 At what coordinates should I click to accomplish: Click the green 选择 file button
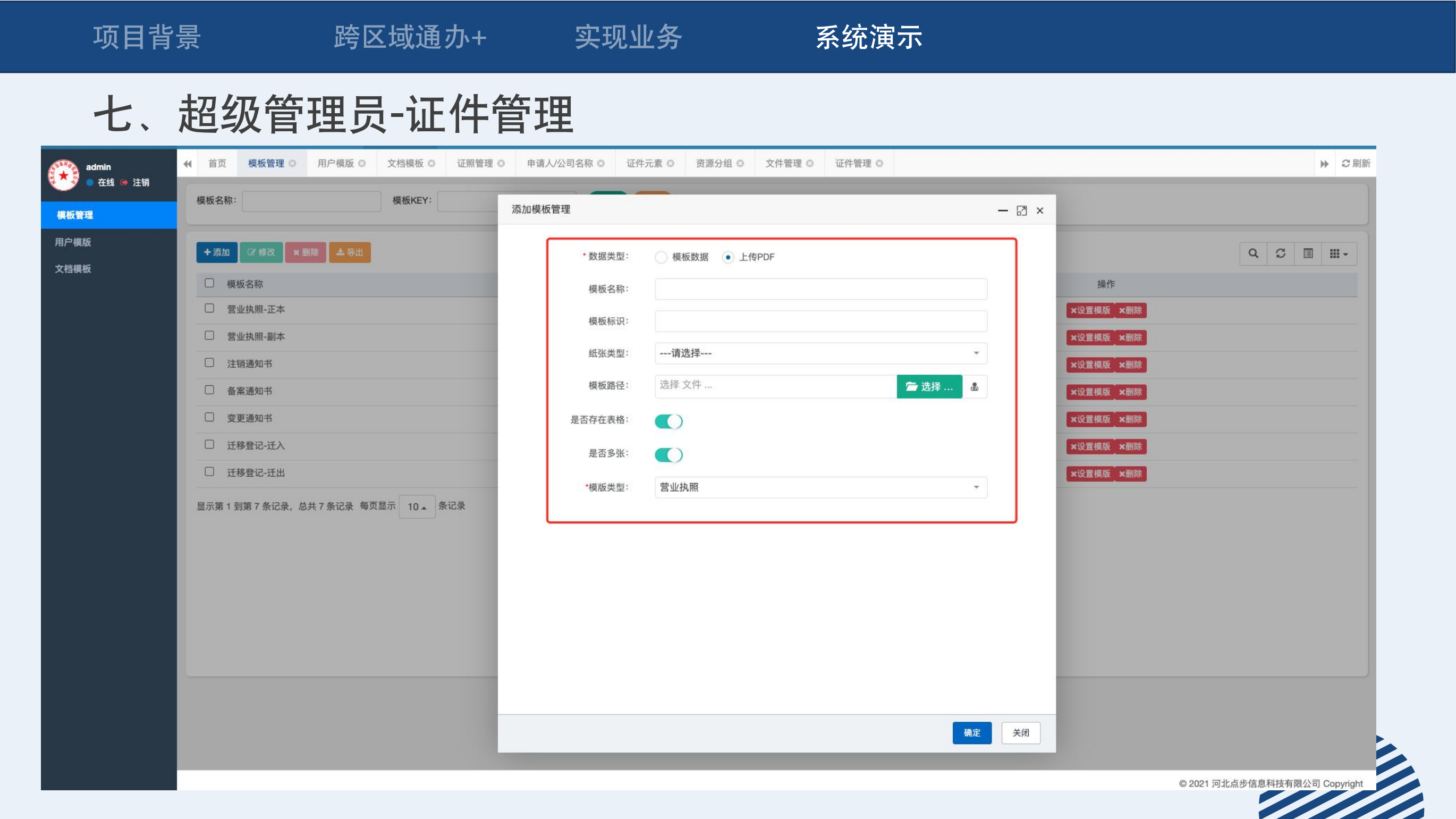(x=929, y=386)
